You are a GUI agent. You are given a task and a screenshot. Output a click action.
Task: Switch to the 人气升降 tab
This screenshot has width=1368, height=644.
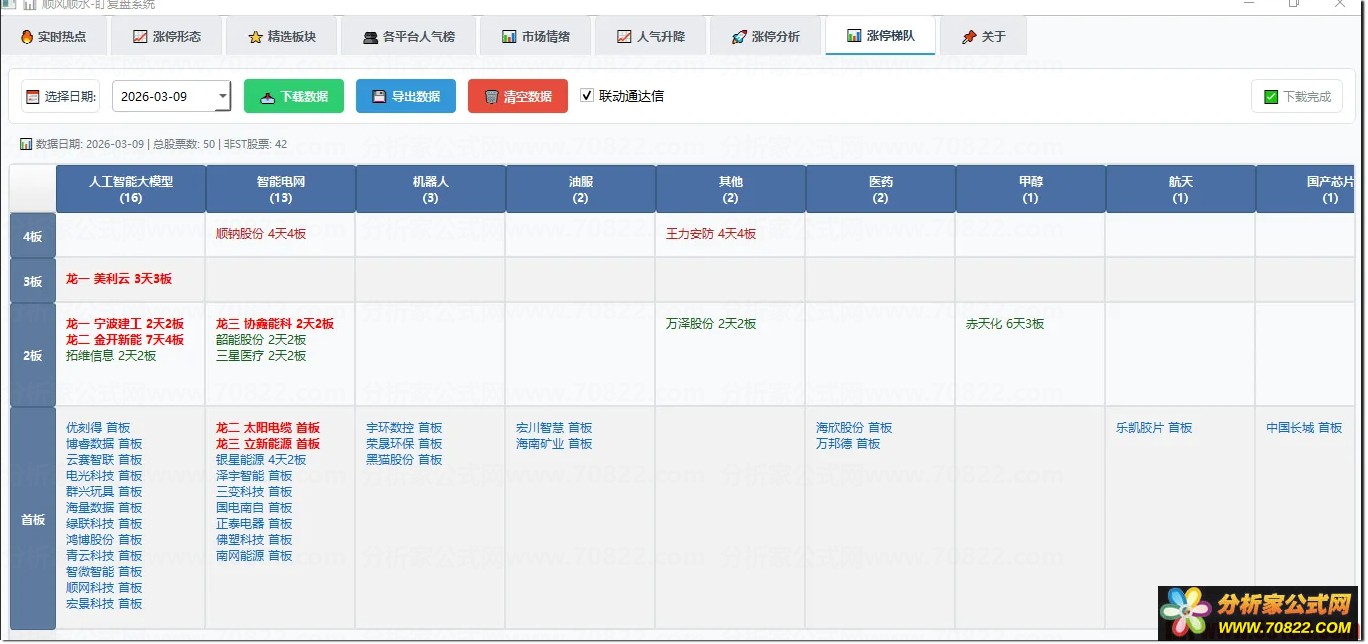pos(650,37)
